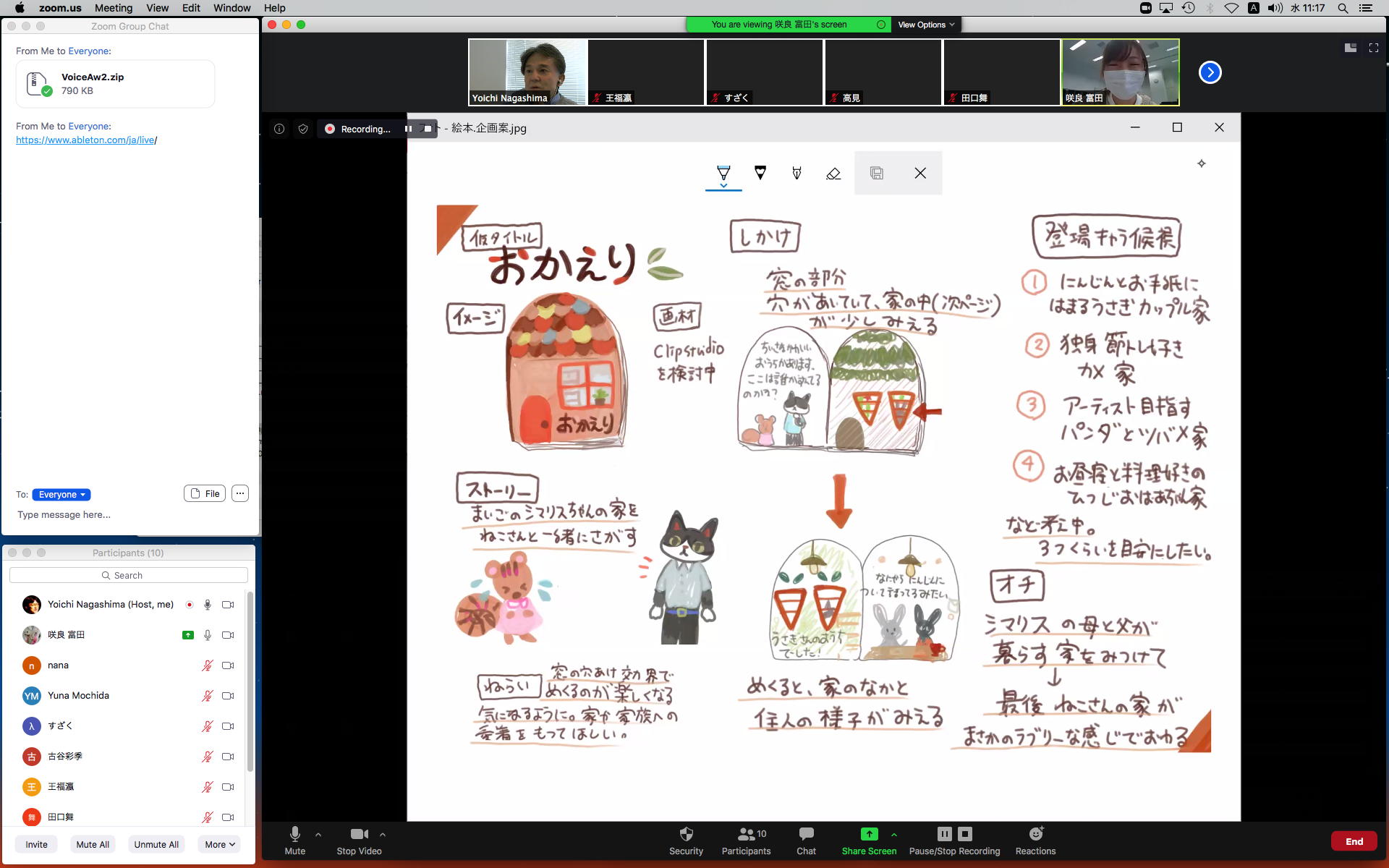
Task: Expand the More participants options
Action: point(219,844)
